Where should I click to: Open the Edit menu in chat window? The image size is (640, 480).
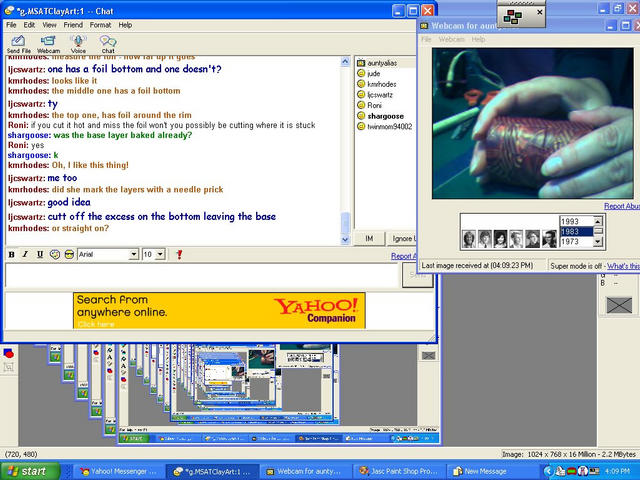[29, 25]
